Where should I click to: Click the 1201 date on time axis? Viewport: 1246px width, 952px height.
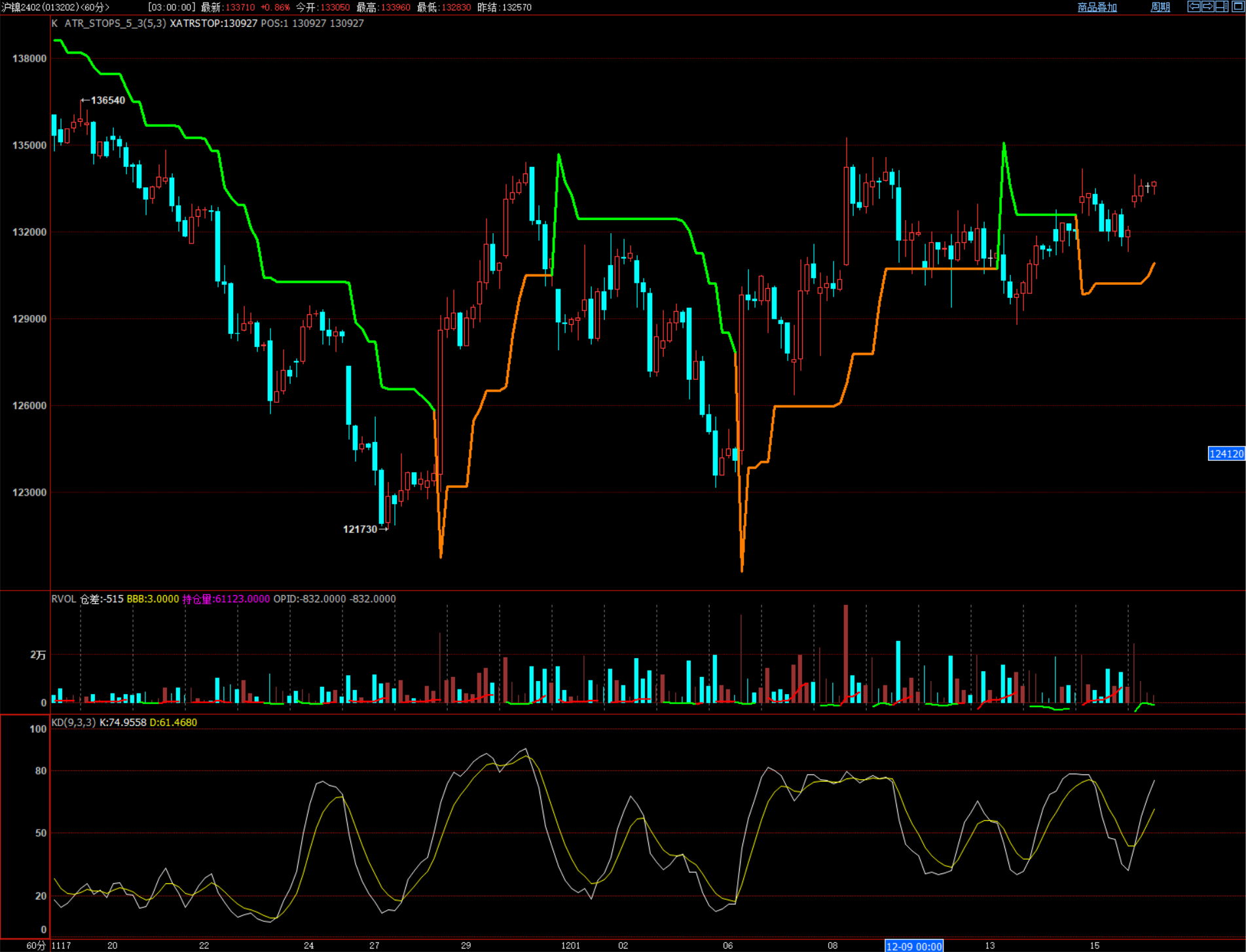(x=570, y=945)
